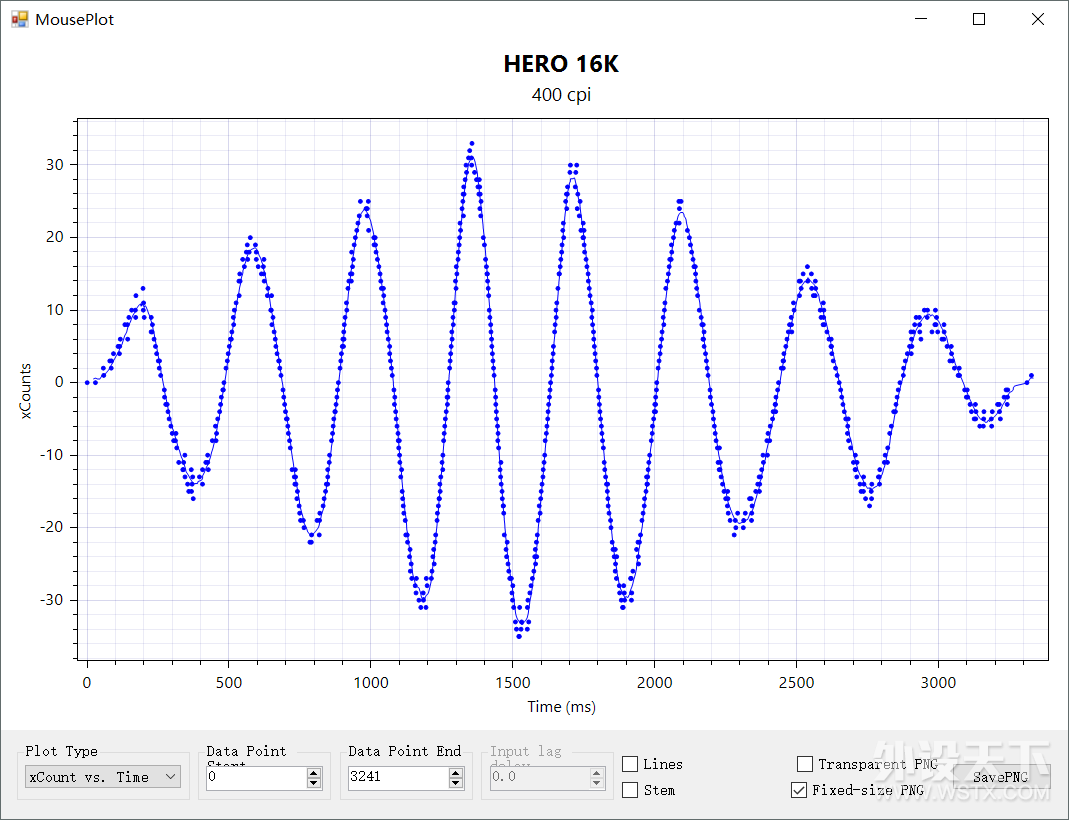This screenshot has width=1069, height=820.
Task: Click the -30 tick label on xCounts axis
Action: pyautogui.click(x=50, y=601)
